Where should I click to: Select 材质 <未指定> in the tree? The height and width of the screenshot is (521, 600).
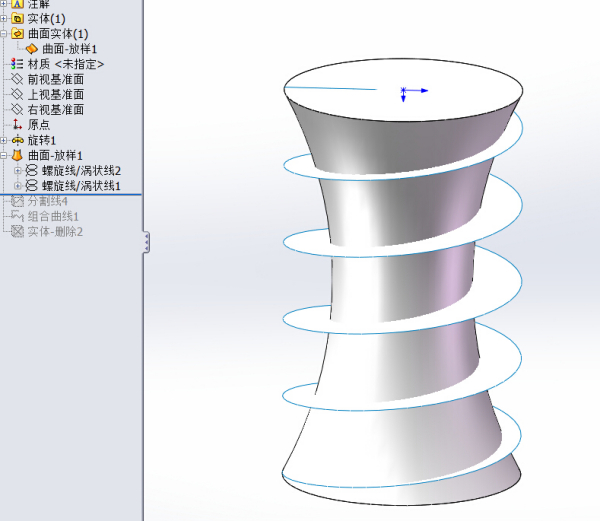tap(65, 64)
